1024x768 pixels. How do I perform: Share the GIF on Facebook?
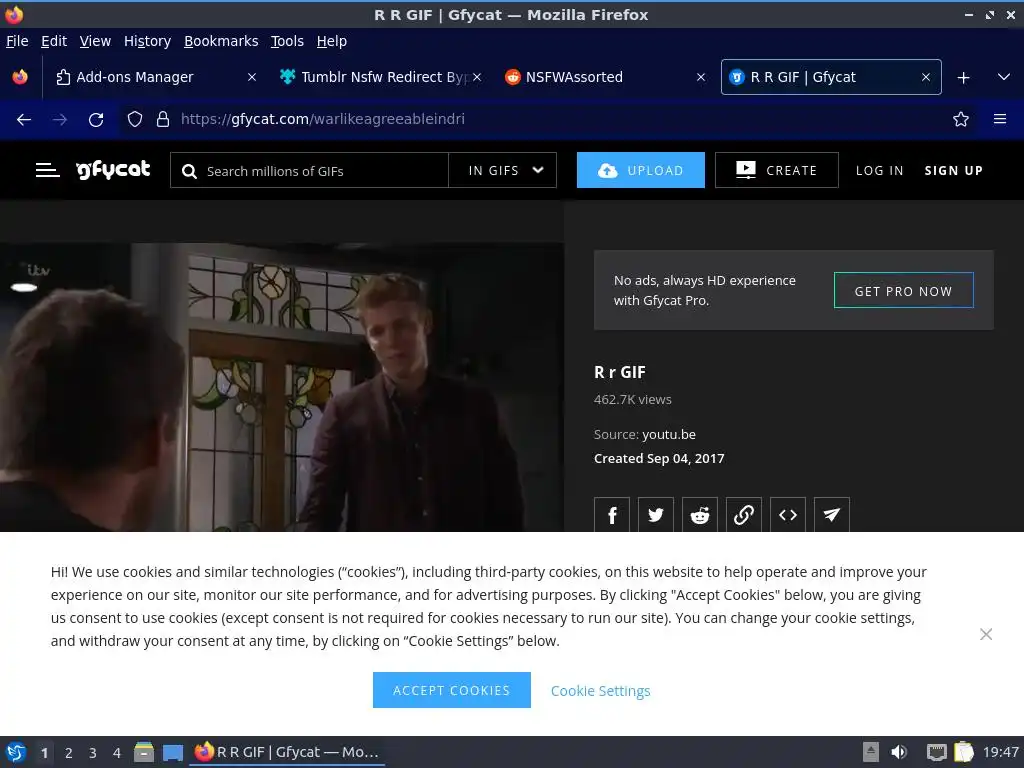pyautogui.click(x=612, y=515)
